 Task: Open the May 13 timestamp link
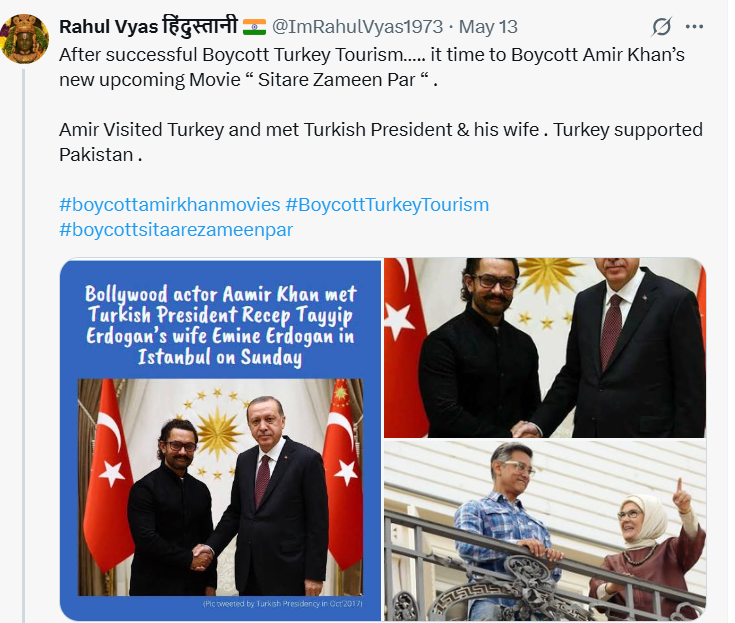488,27
